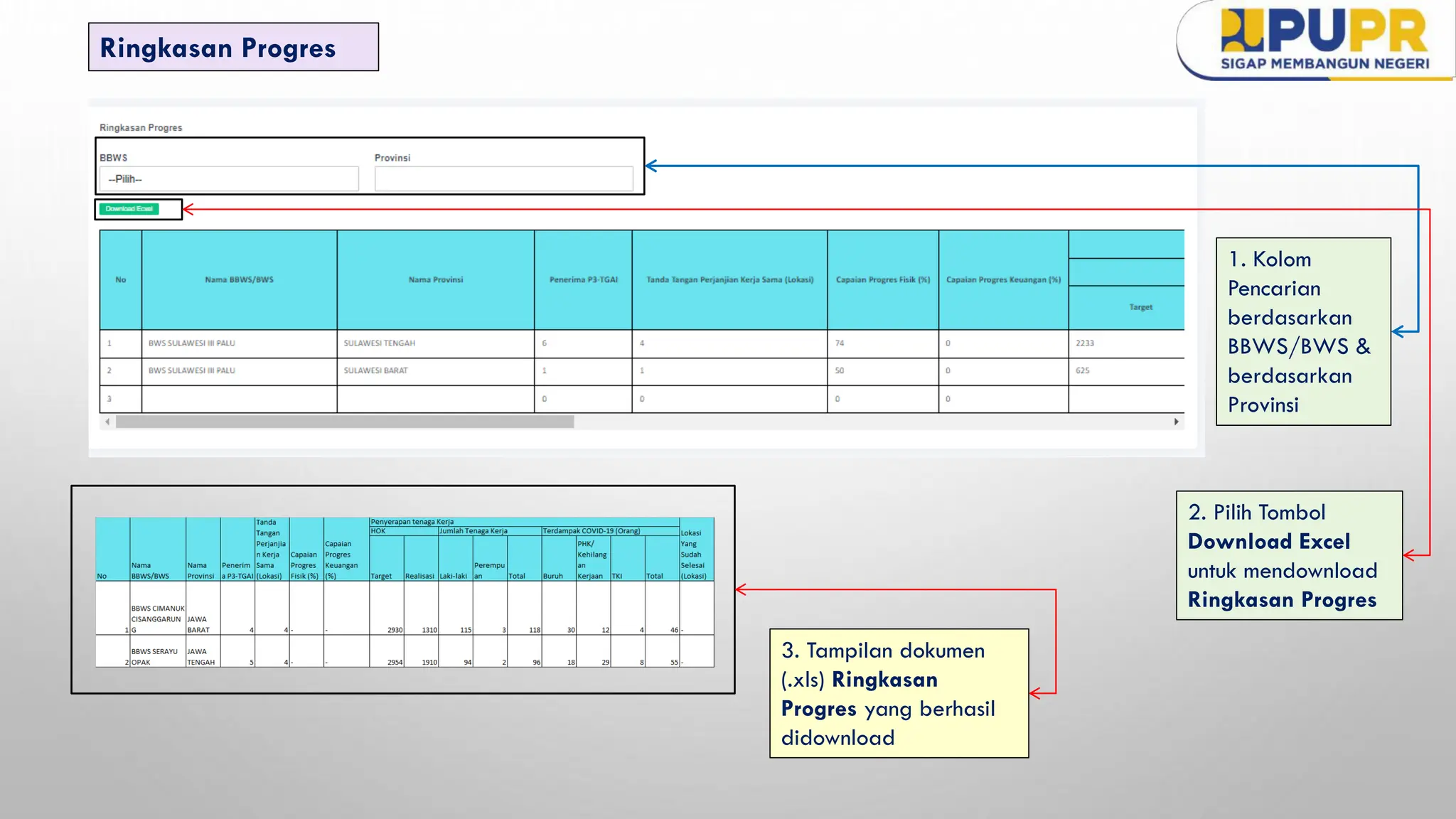
Task: Click the note box about Tampilan dokumen (.xls)
Action: [898, 693]
